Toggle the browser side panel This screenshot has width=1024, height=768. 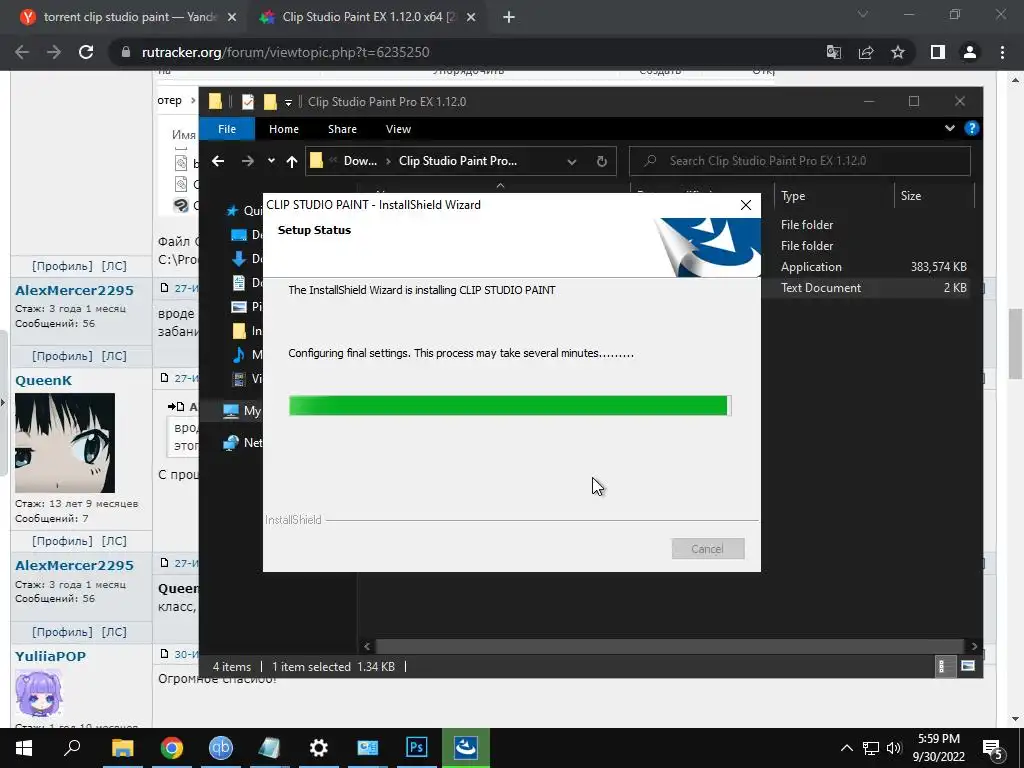pyautogui.click(x=938, y=52)
